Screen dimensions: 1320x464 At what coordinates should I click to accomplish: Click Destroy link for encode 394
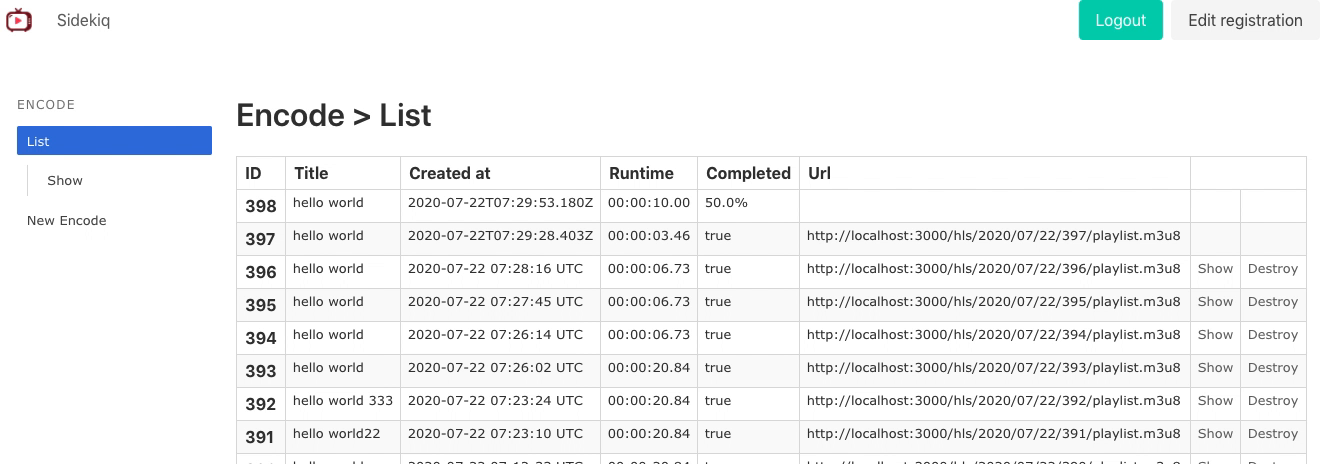pyautogui.click(x=1272, y=334)
